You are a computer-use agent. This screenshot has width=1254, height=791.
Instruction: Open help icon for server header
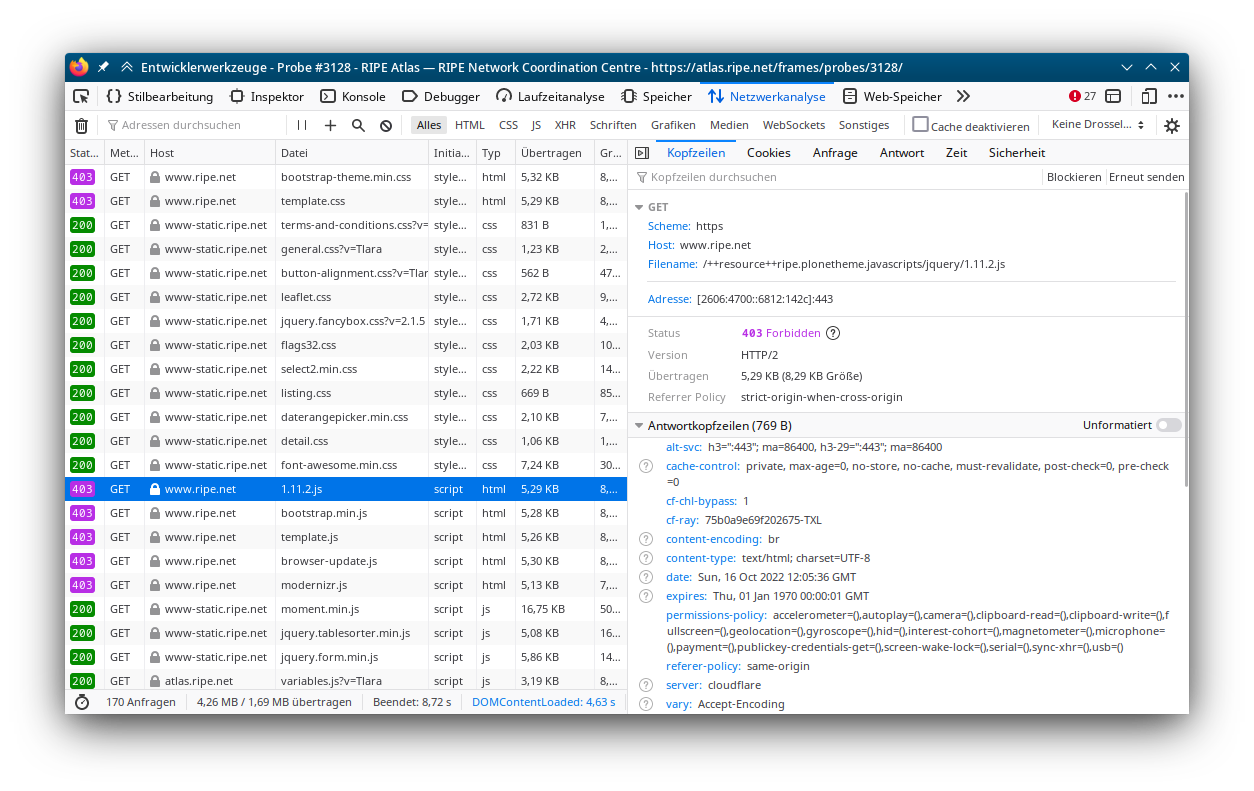(x=646, y=686)
